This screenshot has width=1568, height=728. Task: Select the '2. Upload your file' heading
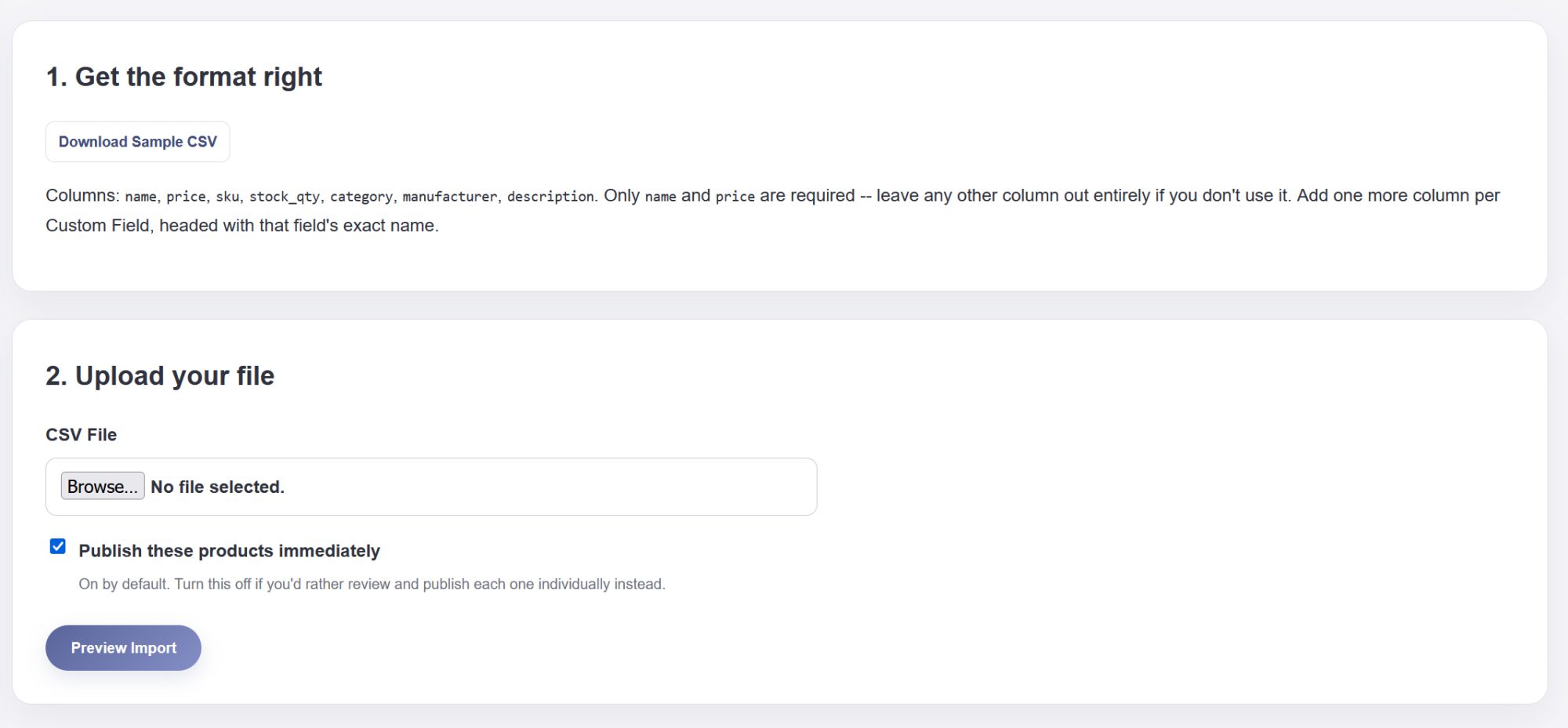pyautogui.click(x=160, y=376)
